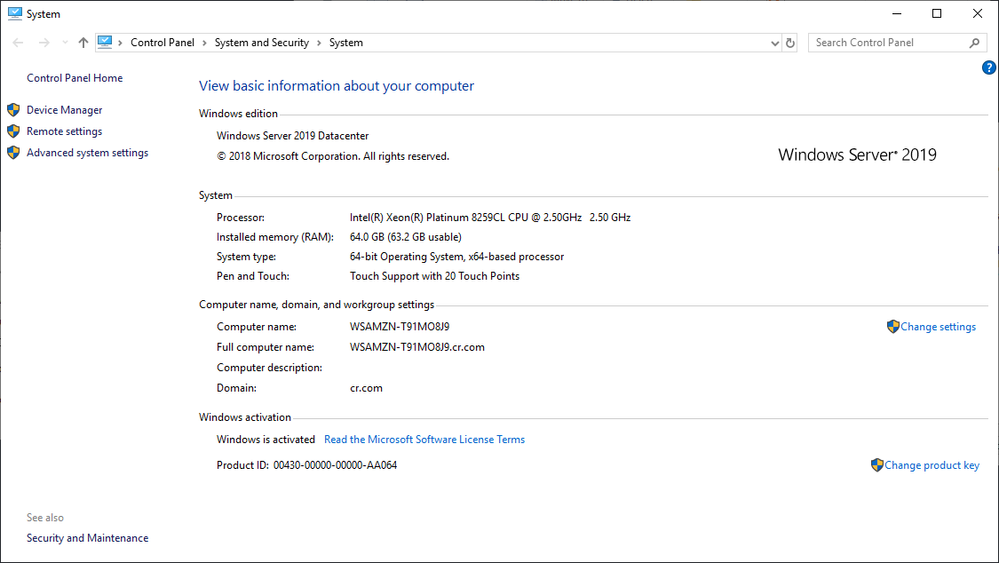
Task: Click the Back navigation arrow
Action: (18, 43)
